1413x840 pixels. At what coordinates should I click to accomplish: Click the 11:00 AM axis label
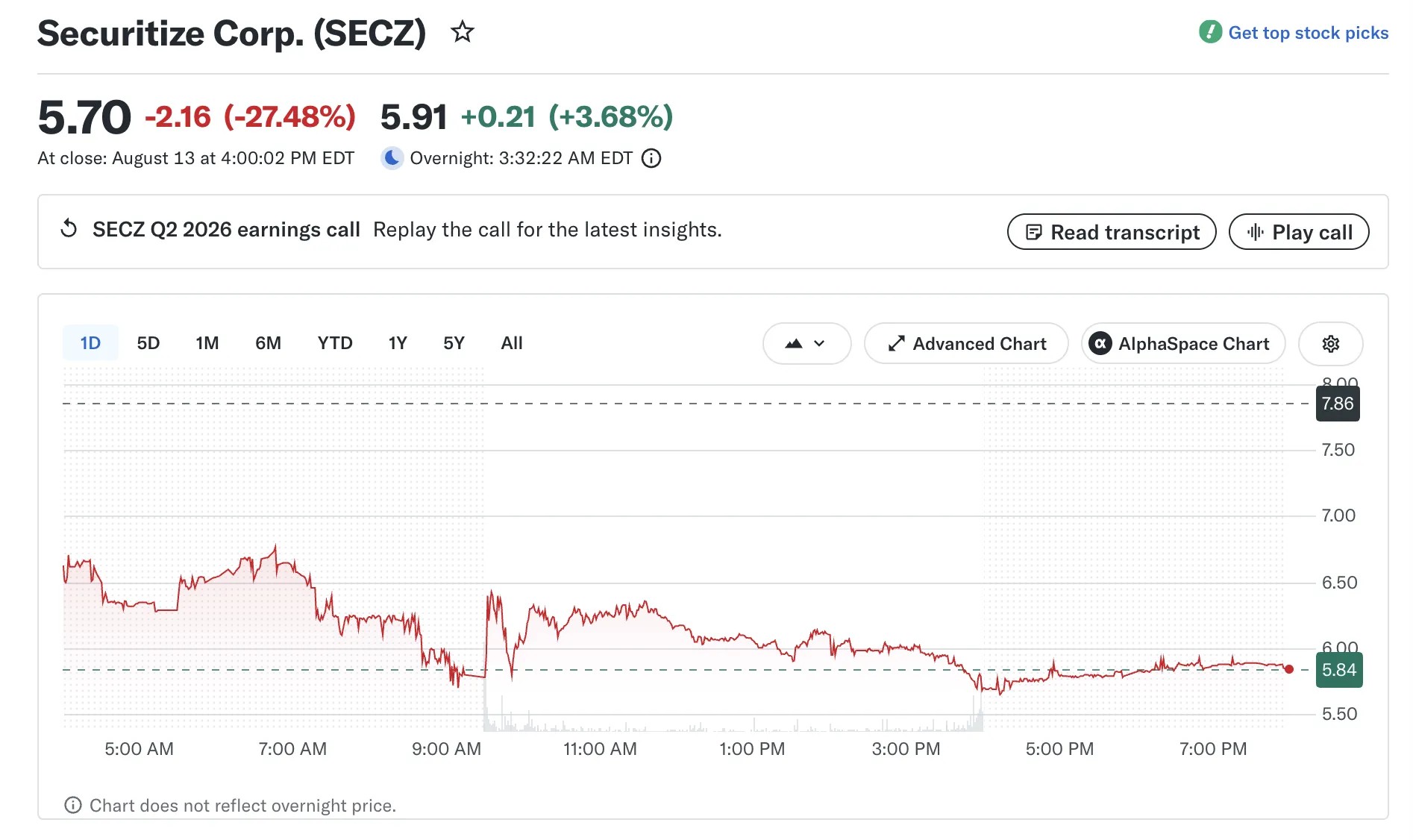click(600, 749)
